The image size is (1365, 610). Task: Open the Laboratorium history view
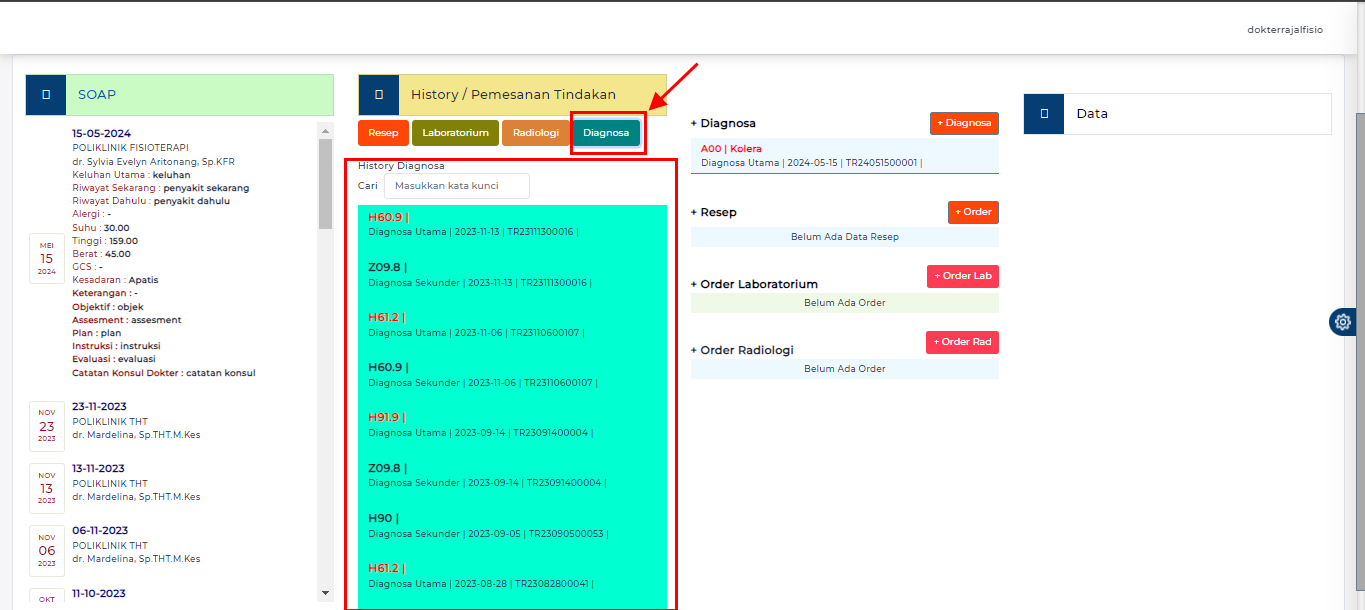pyautogui.click(x=455, y=131)
